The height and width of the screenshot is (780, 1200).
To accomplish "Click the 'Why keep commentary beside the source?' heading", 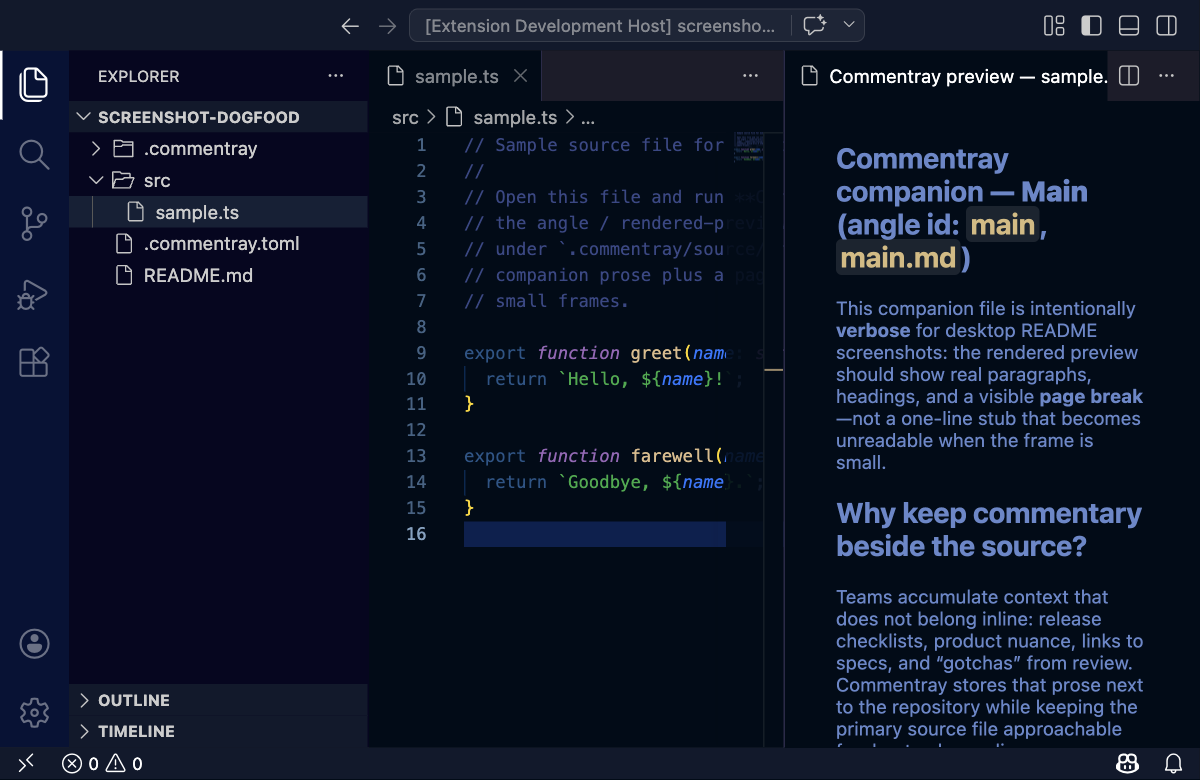I will pyautogui.click(x=988, y=530).
